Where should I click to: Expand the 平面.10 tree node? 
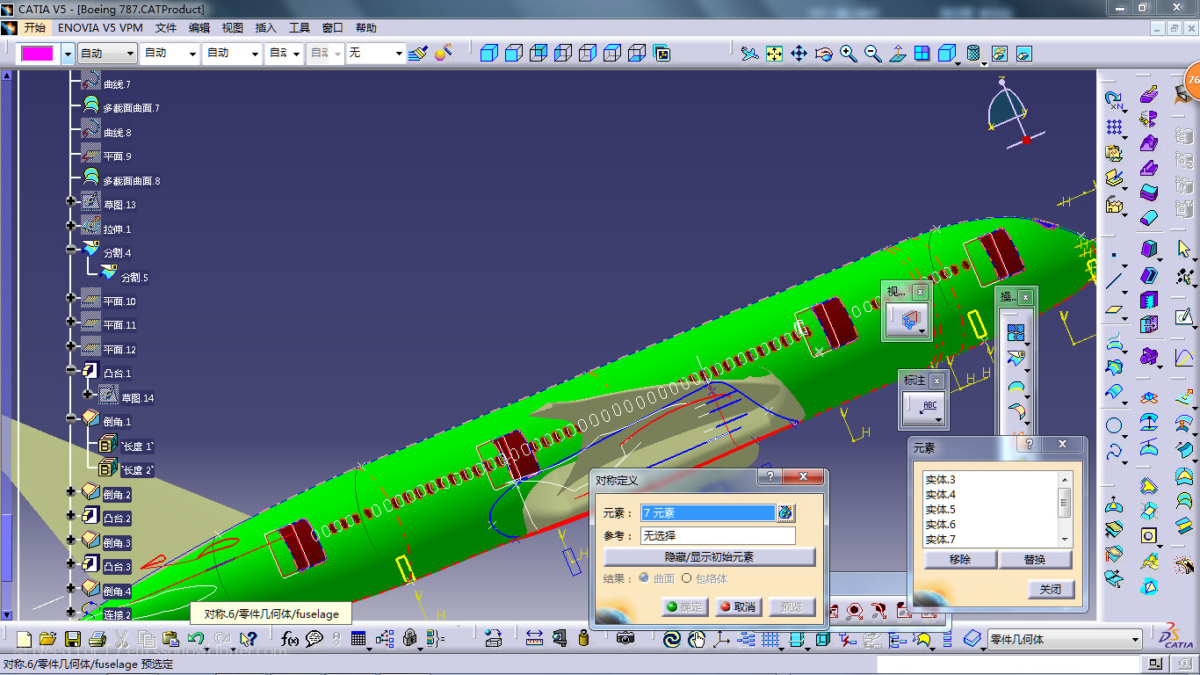[x=71, y=298]
